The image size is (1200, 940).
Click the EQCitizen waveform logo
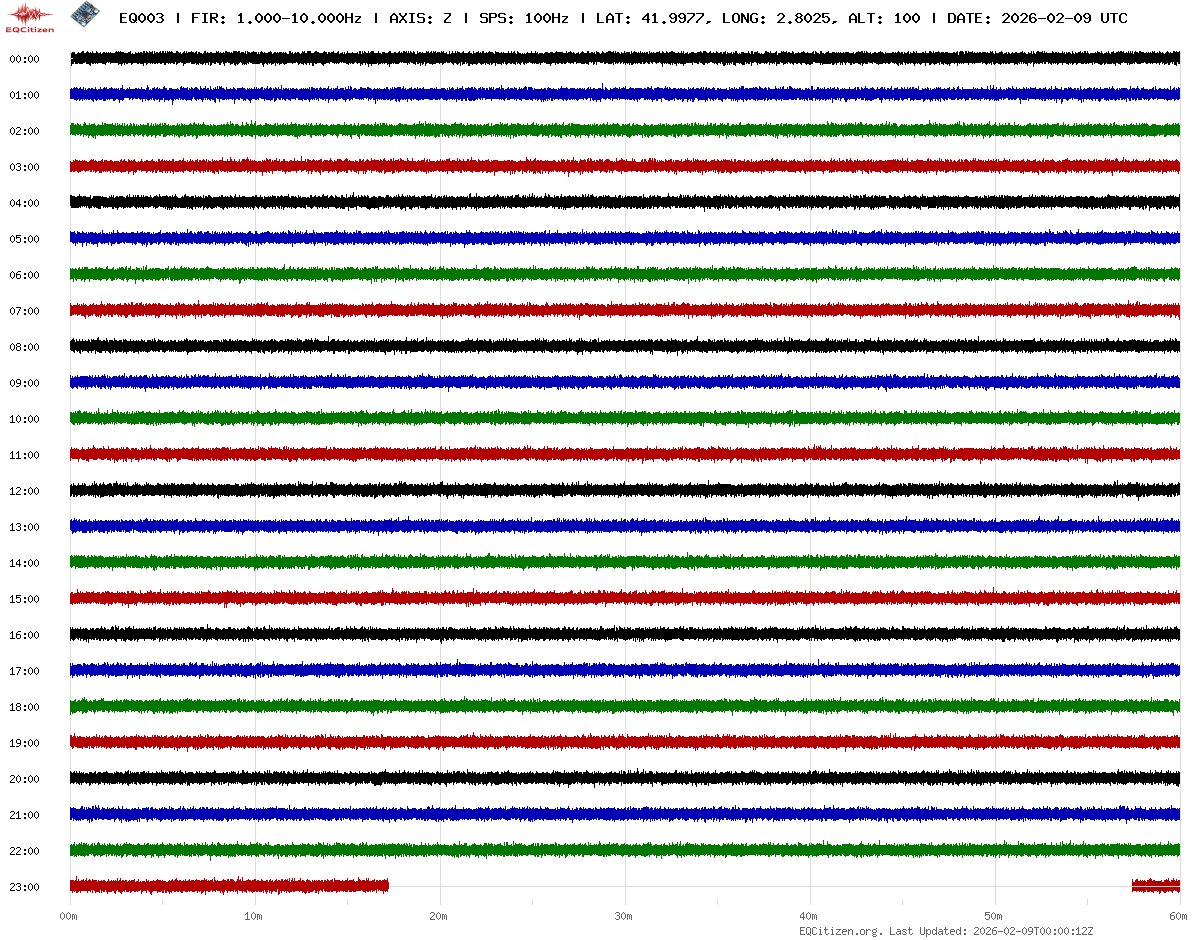[x=31, y=16]
